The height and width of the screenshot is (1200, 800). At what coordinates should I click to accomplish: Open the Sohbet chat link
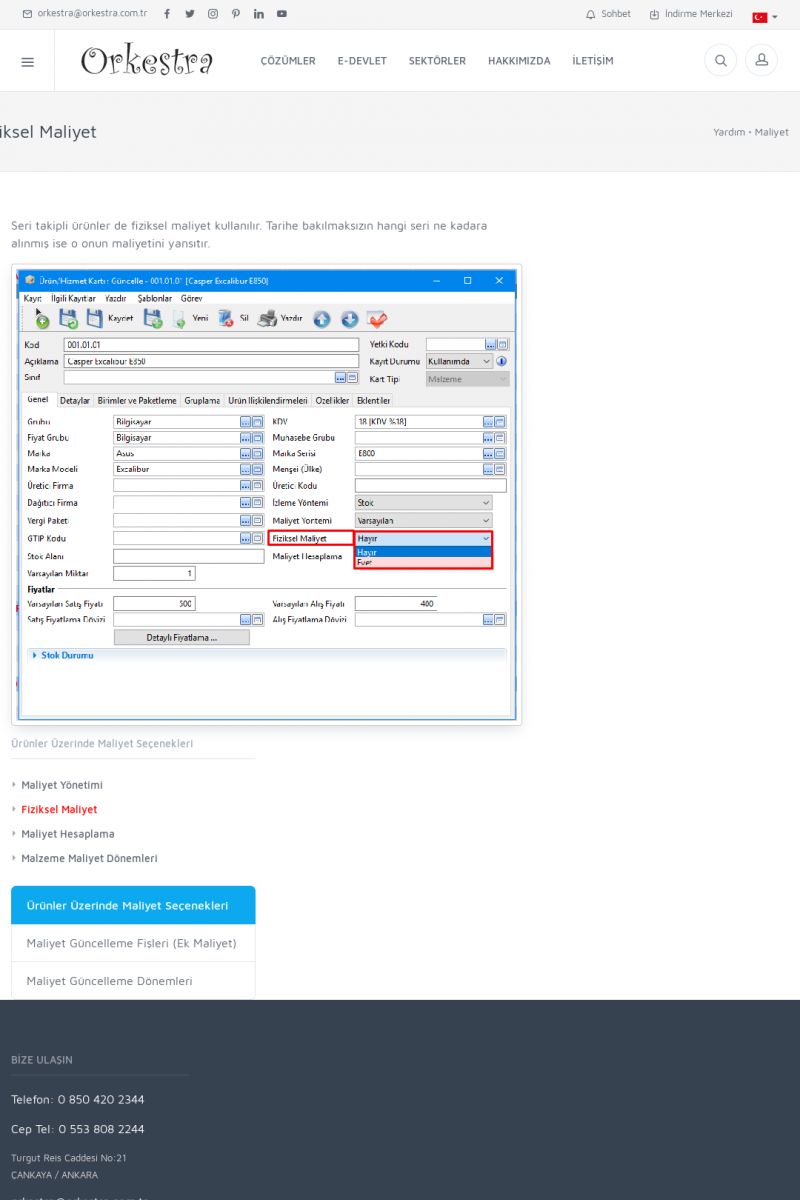pos(608,14)
